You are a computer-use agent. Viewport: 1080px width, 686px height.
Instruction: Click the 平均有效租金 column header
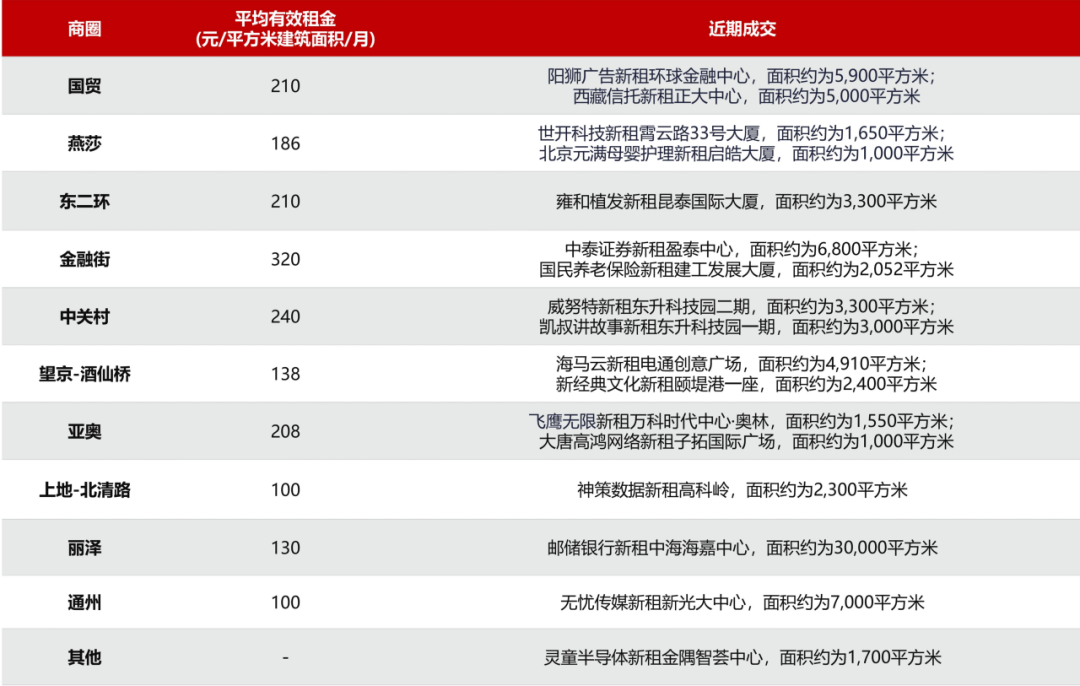click(285, 29)
